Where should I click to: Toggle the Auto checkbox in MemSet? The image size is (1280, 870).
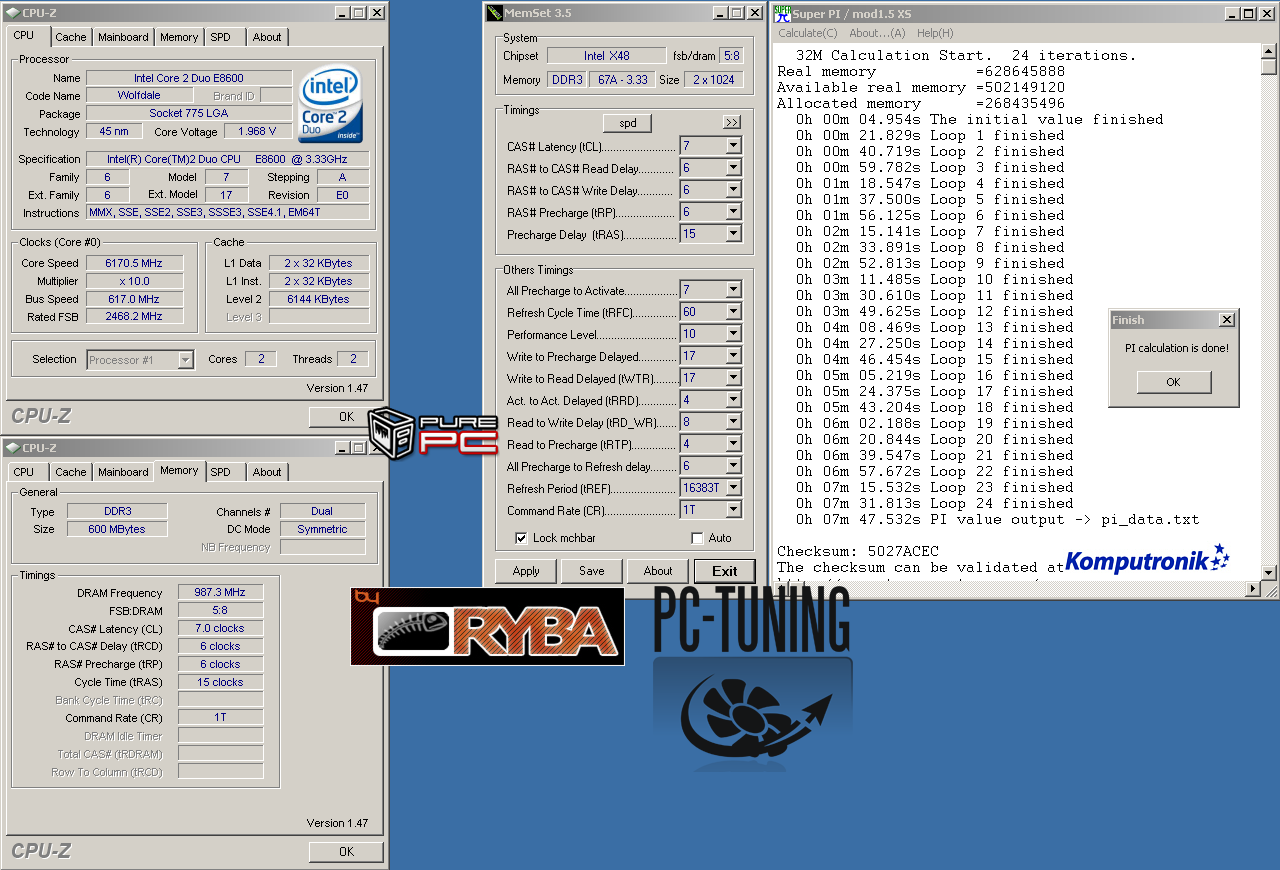point(697,538)
